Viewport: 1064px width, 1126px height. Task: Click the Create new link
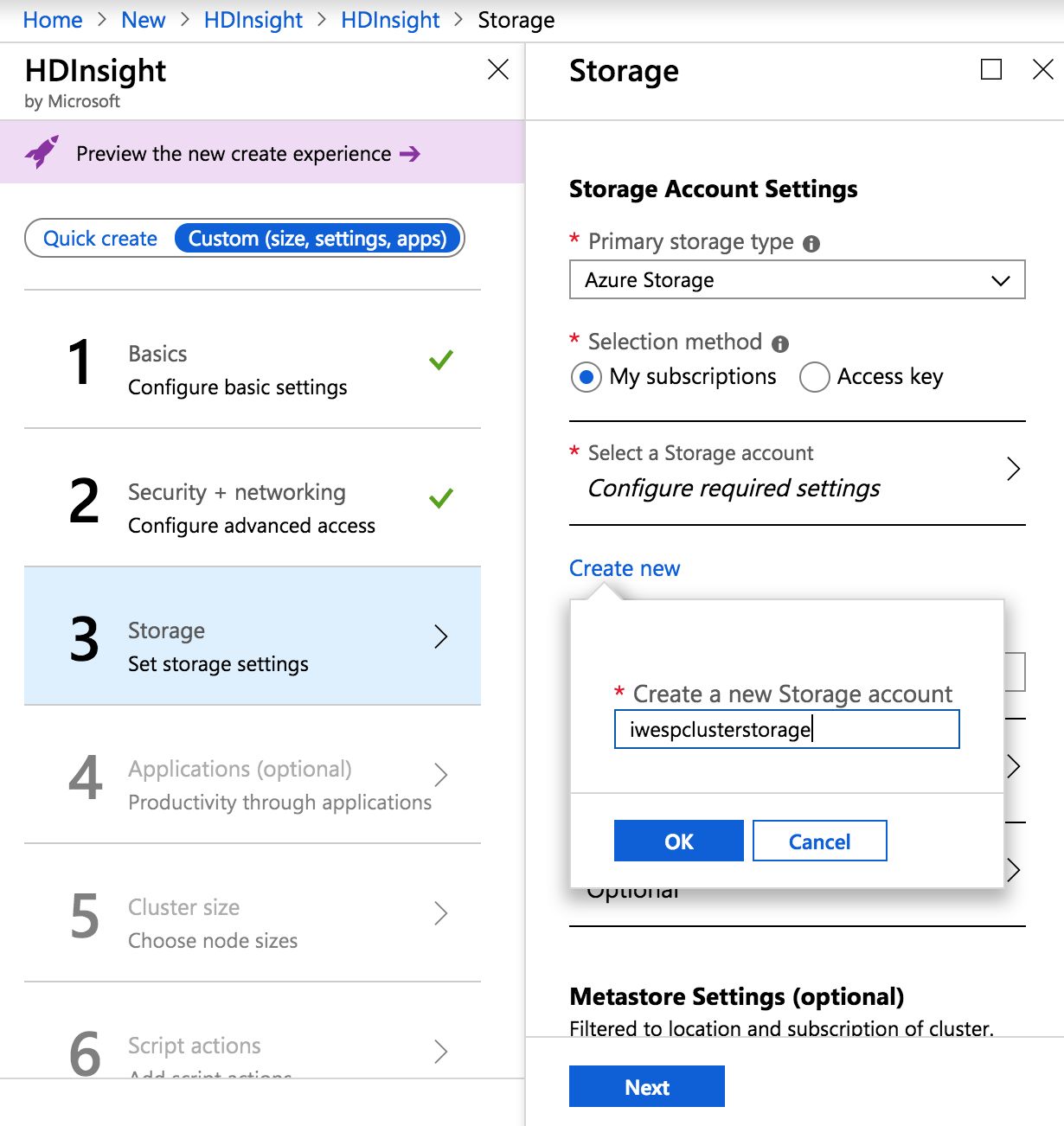coord(625,568)
